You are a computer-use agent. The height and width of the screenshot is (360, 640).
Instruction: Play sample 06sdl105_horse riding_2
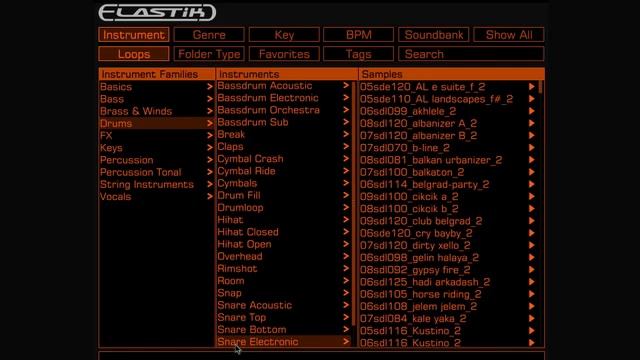point(531,294)
